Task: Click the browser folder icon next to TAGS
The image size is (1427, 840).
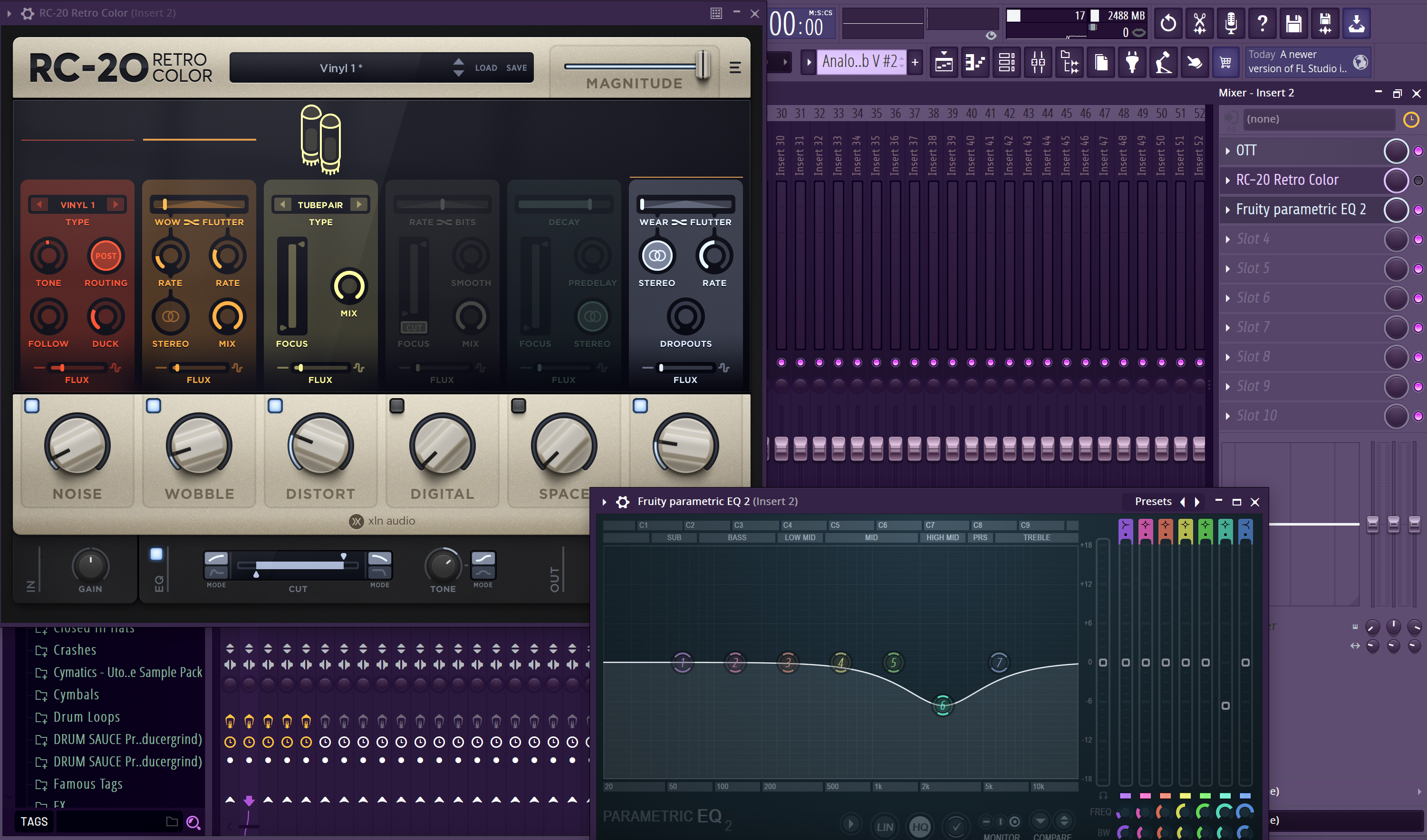Action: pos(172,821)
